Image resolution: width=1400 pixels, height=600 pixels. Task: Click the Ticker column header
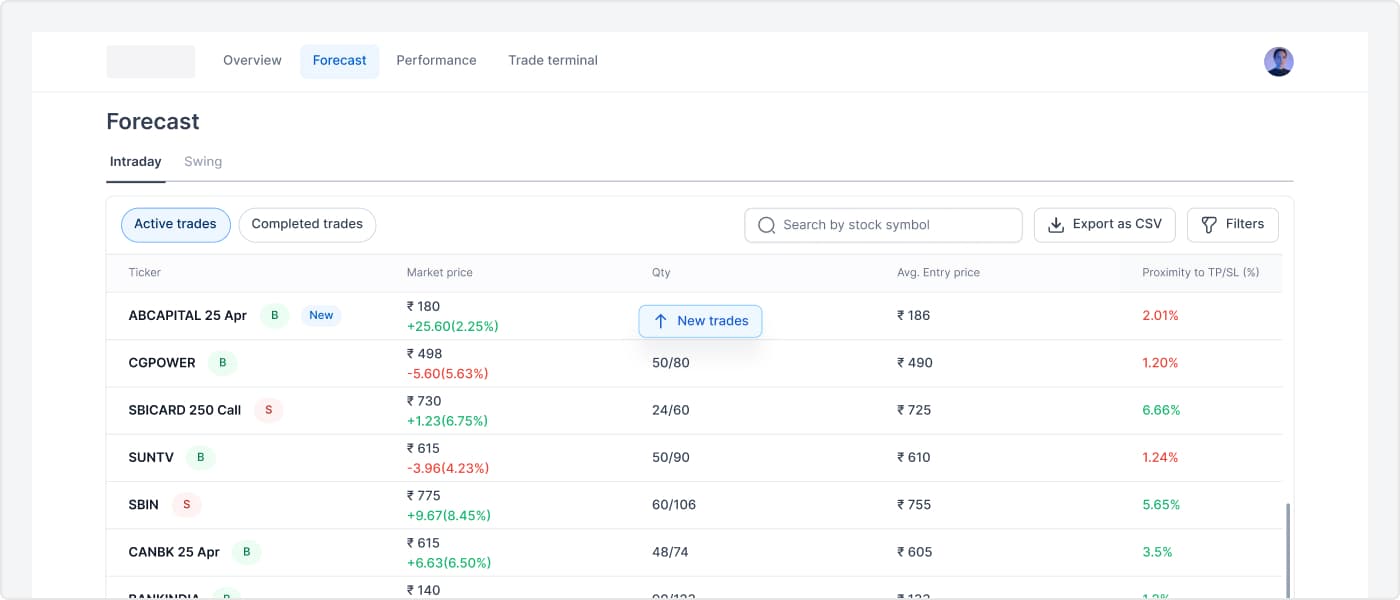pyautogui.click(x=145, y=273)
